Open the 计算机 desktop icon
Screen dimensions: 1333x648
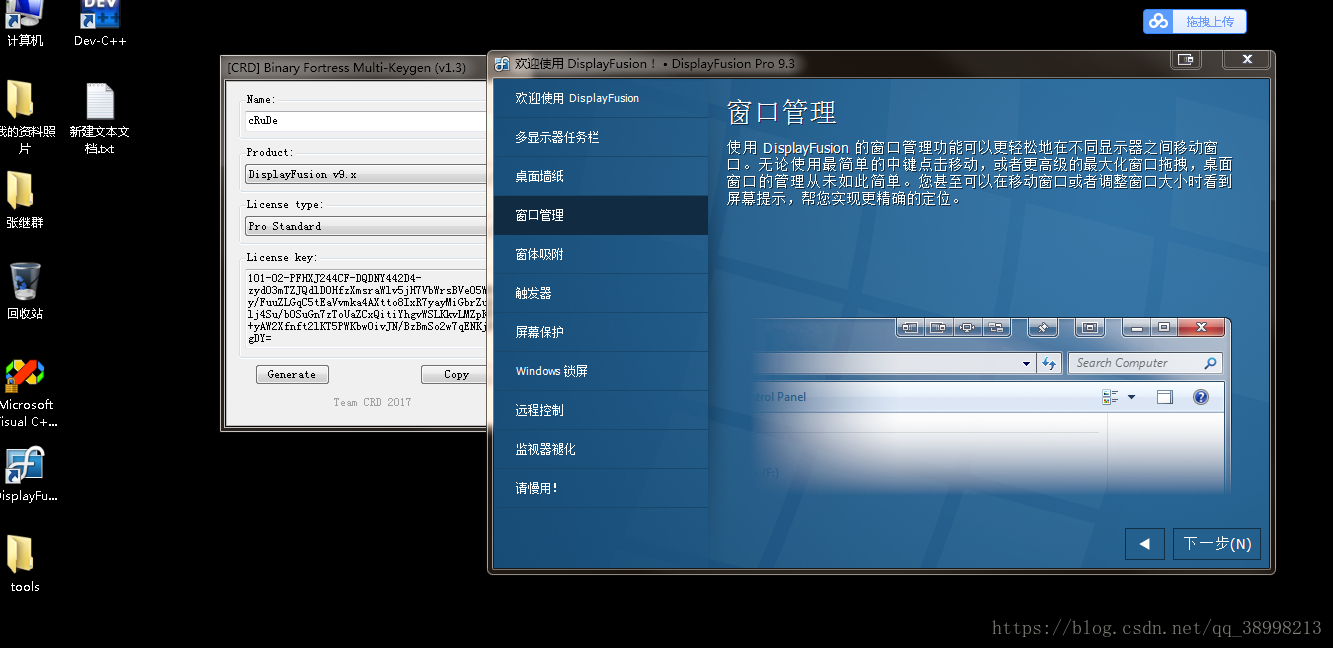coord(24,20)
